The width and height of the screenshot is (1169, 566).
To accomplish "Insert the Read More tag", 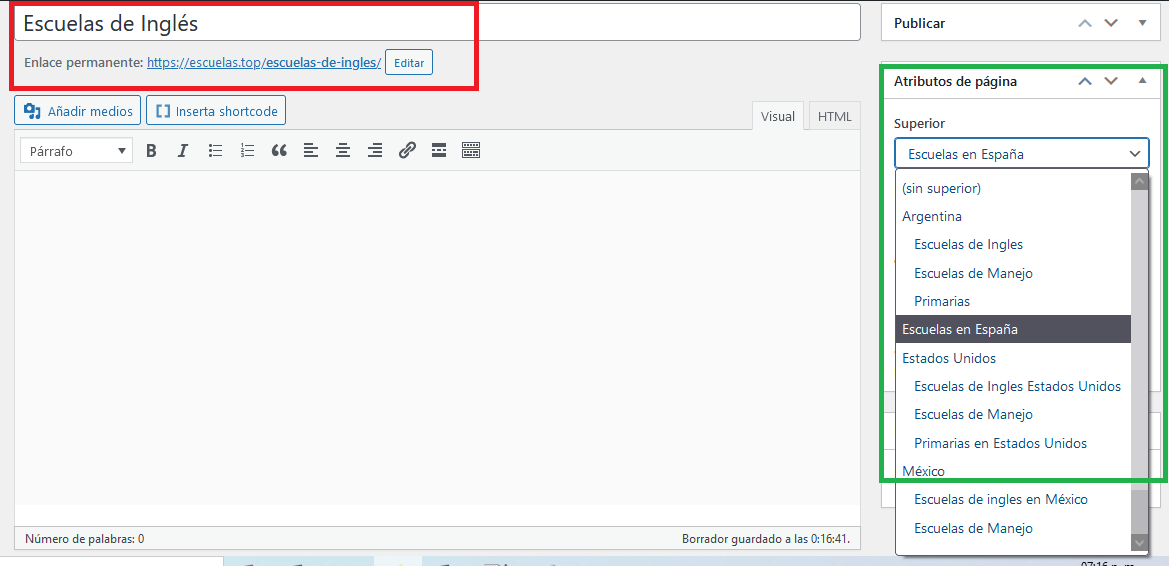I will [x=438, y=151].
